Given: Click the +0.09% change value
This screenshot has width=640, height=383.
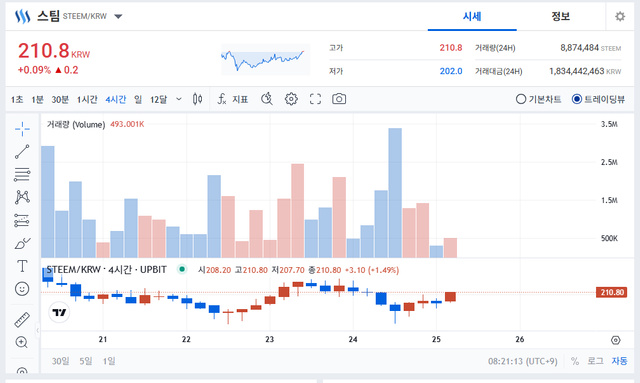Looking at the screenshot, I should tap(34, 70).
